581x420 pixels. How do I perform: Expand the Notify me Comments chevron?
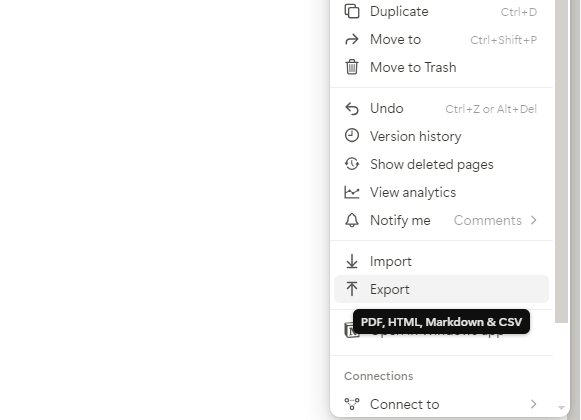(533, 220)
